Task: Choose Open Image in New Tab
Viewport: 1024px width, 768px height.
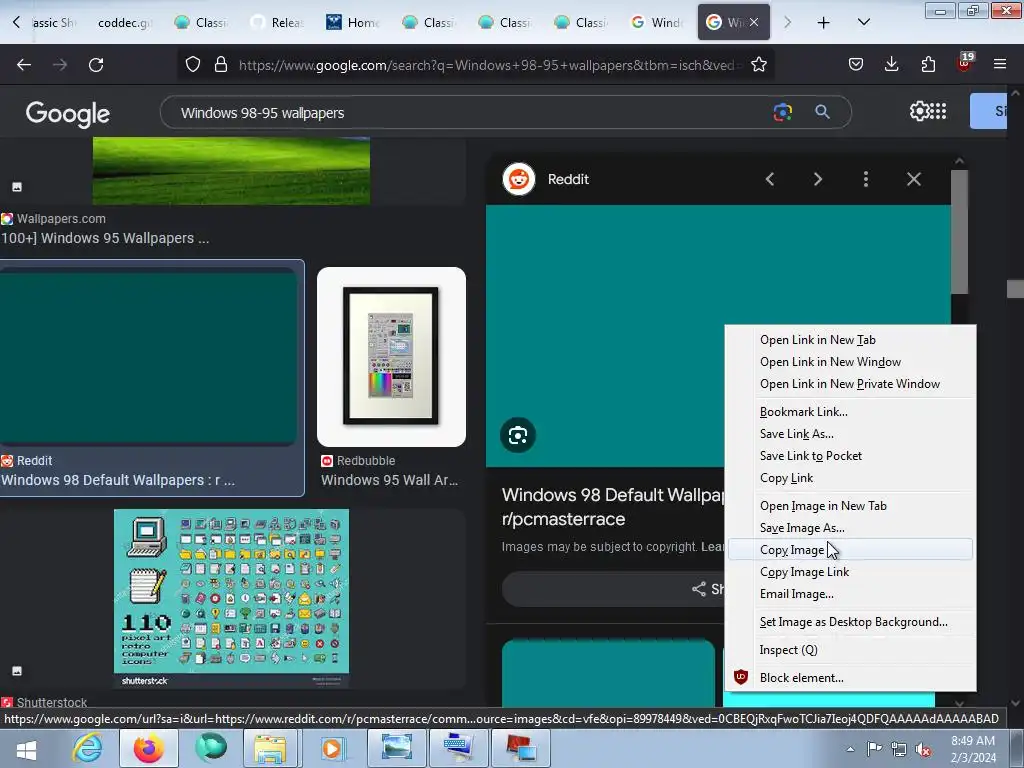Action: tap(850, 505)
